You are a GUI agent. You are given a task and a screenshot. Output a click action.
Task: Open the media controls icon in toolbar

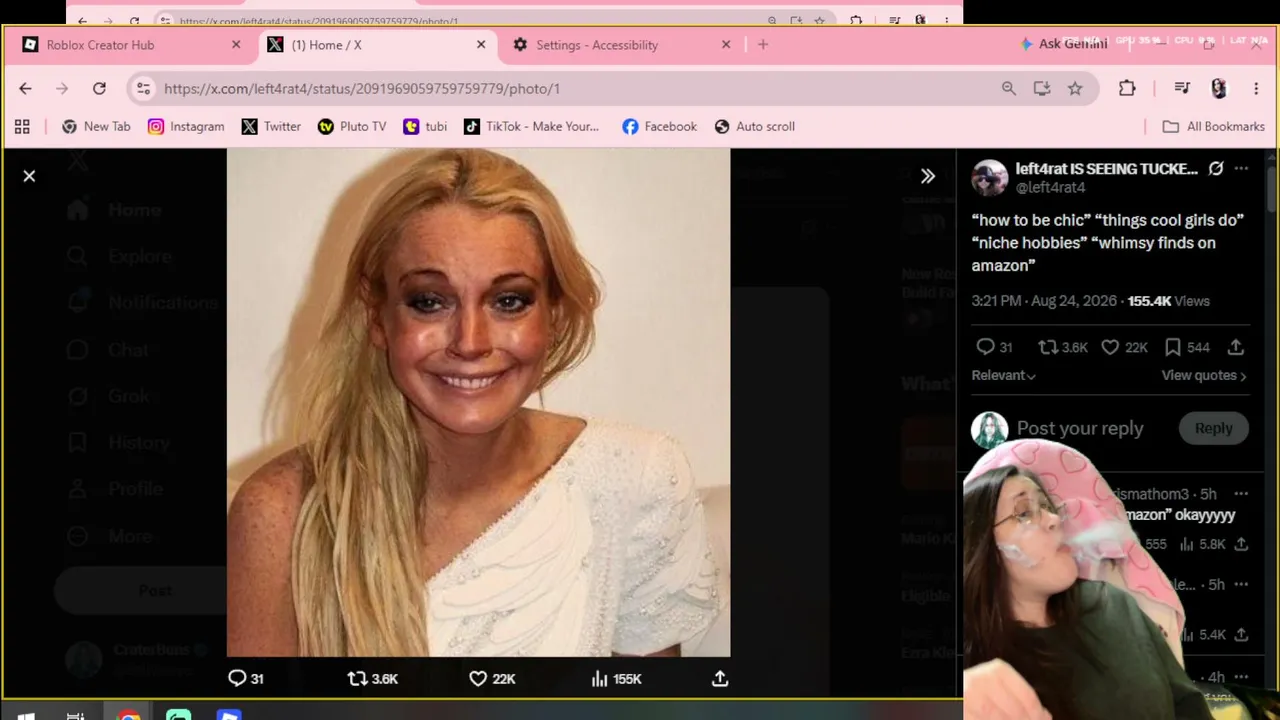pos(1182,89)
